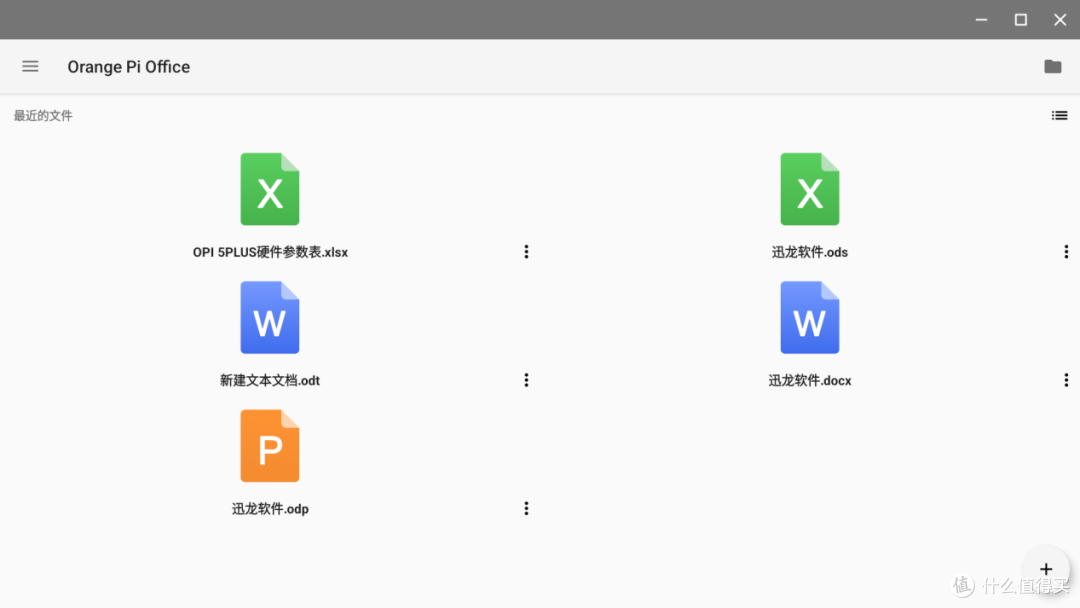This screenshot has height=608, width=1080.
Task: Show more options for 新建文本文档.odt
Action: coord(526,380)
